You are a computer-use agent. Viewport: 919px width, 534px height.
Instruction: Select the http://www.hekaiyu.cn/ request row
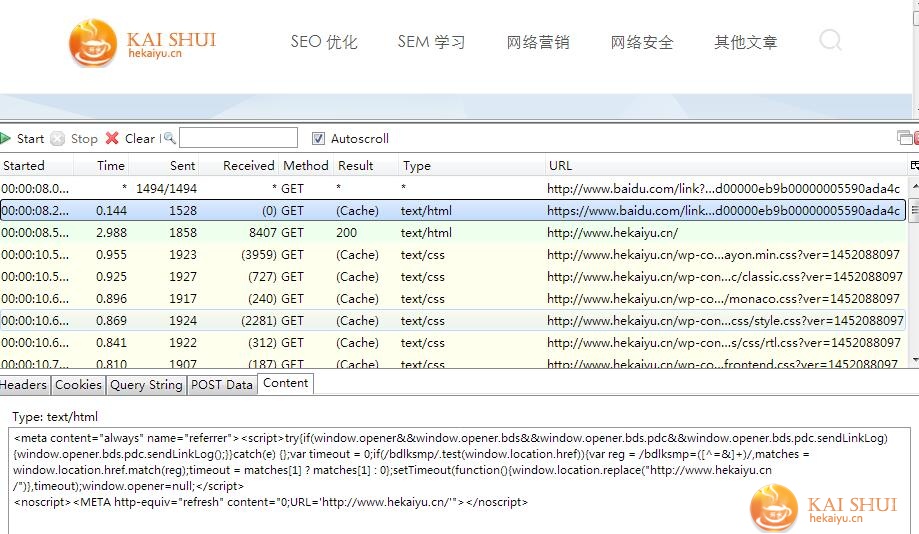453,233
